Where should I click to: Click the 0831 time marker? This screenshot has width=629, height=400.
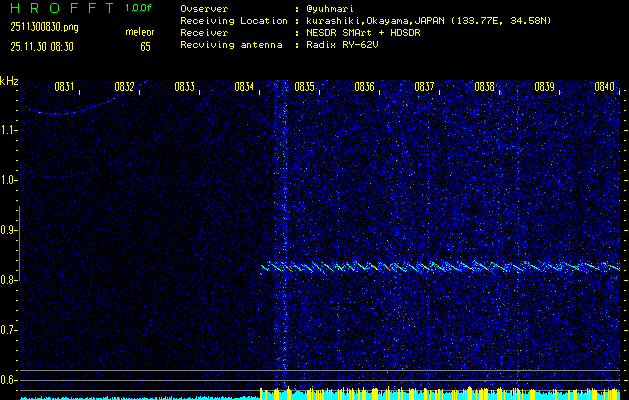pyautogui.click(x=64, y=87)
